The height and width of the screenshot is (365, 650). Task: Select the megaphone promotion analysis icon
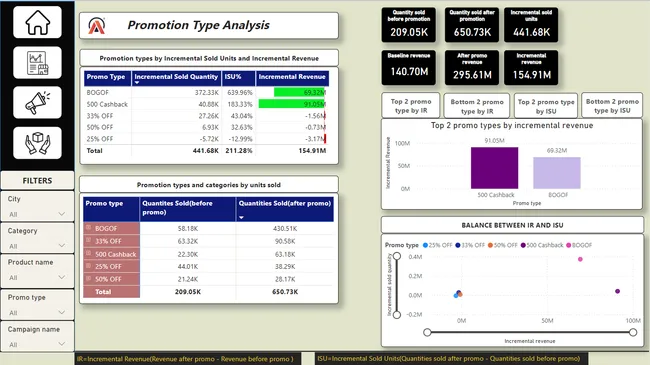click(37, 102)
